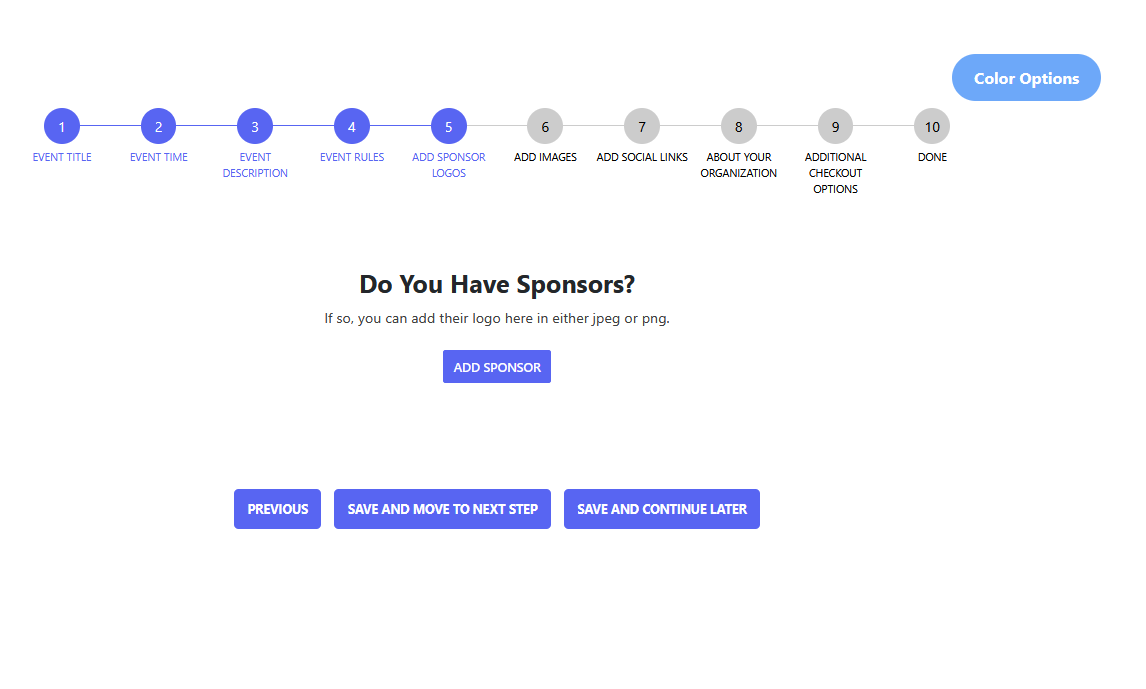Click step 9 Additional Checkout Options circle
Screen dimensions: 1146x689
pyautogui.click(x=835, y=127)
